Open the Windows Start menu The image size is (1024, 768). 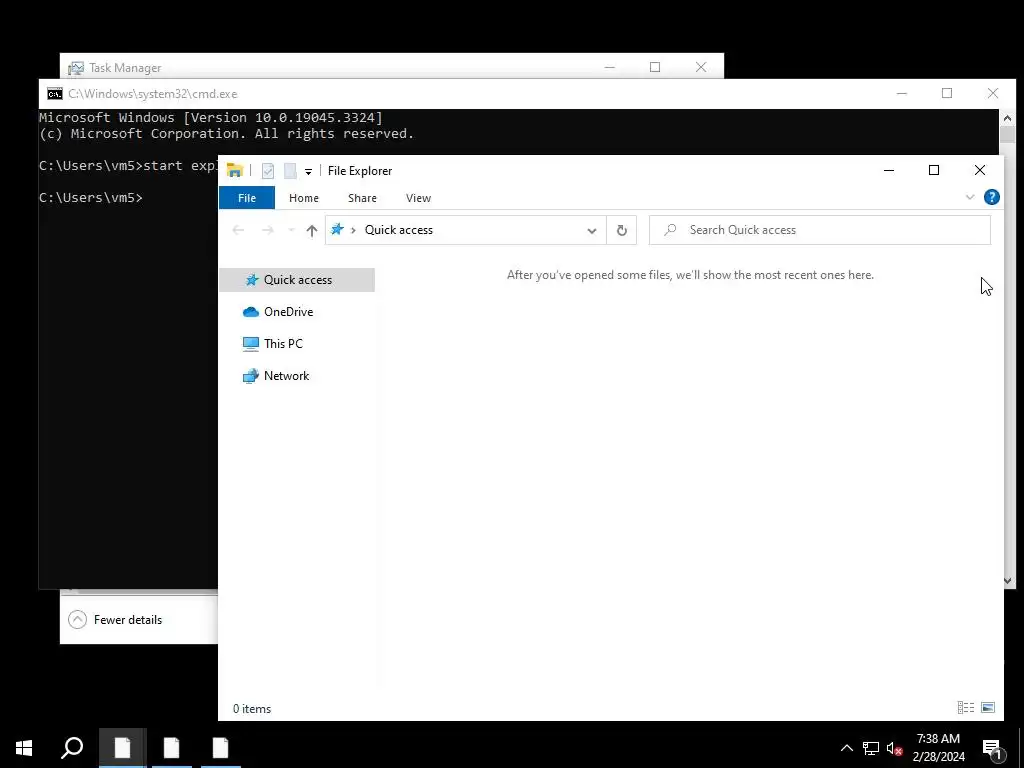click(24, 747)
